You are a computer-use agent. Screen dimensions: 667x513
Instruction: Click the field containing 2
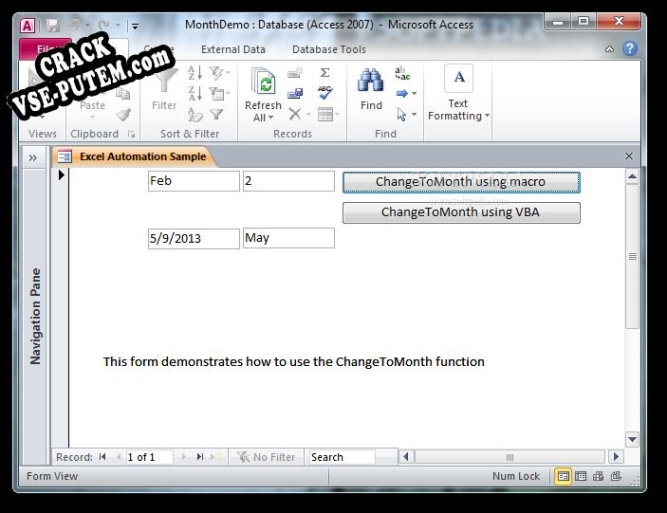coord(288,181)
